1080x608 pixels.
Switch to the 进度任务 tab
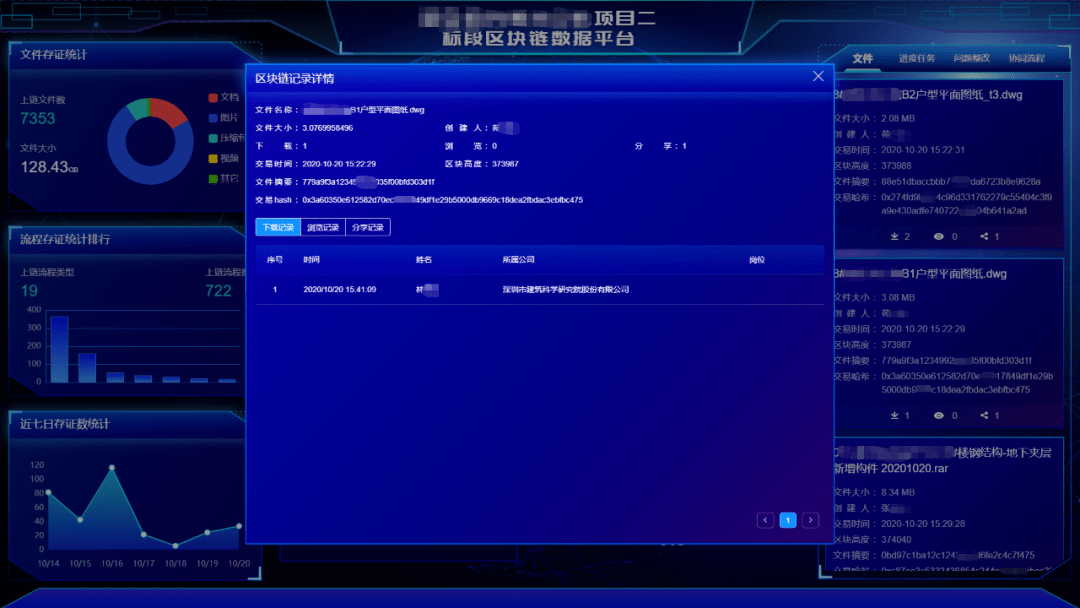(917, 59)
